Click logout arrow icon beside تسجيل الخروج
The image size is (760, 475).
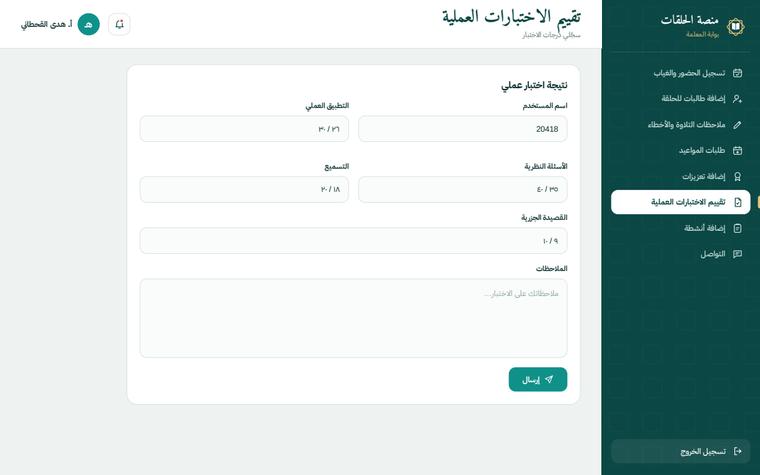click(737, 451)
